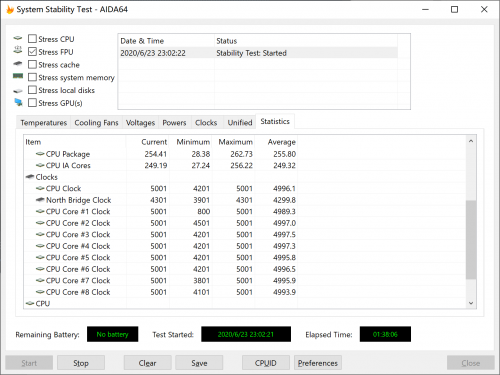This screenshot has width=500, height=375.
Task: Click the CPU Core #1 Clock minimum value 800
Action: (x=203, y=211)
